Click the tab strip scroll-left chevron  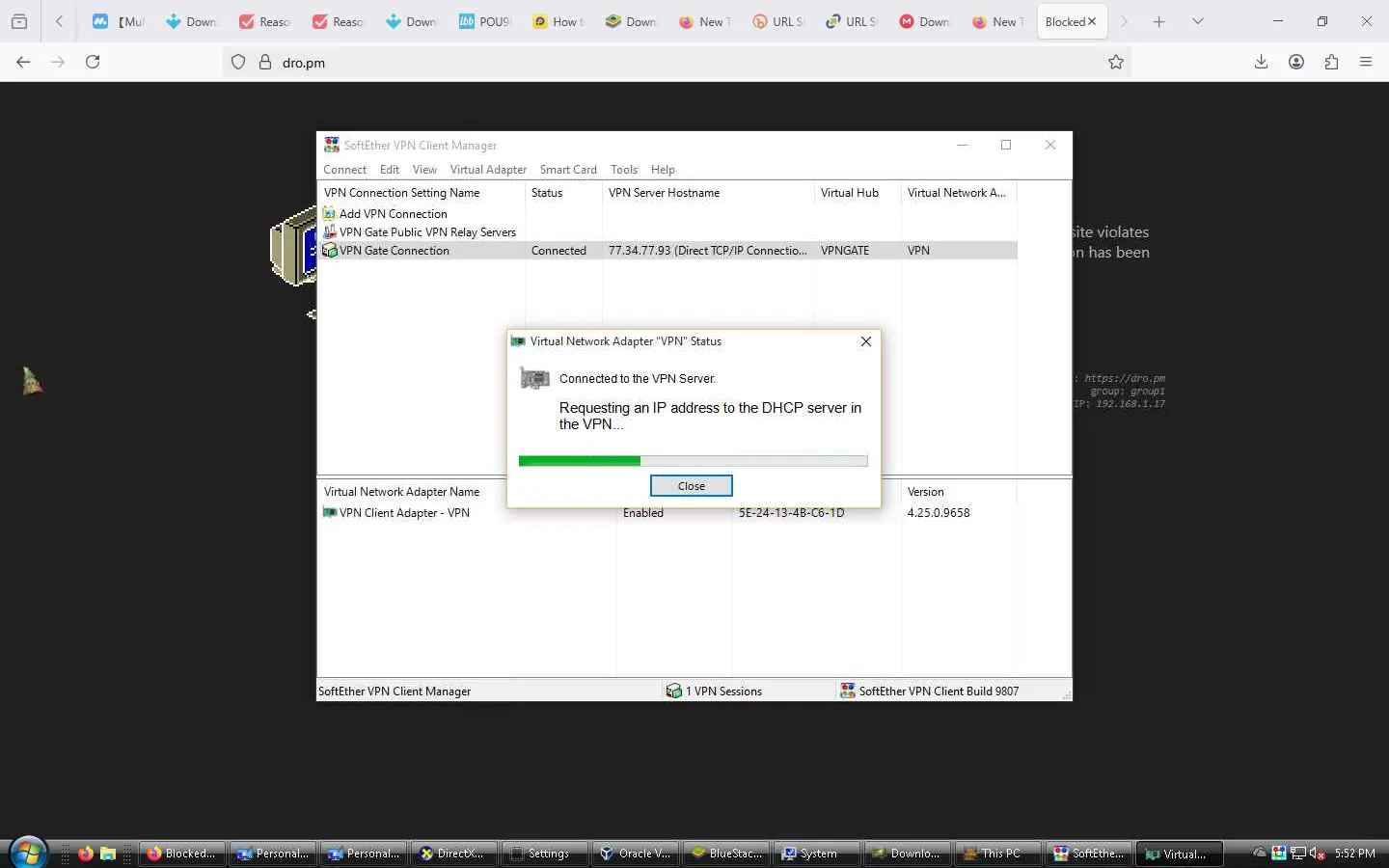click(x=59, y=21)
